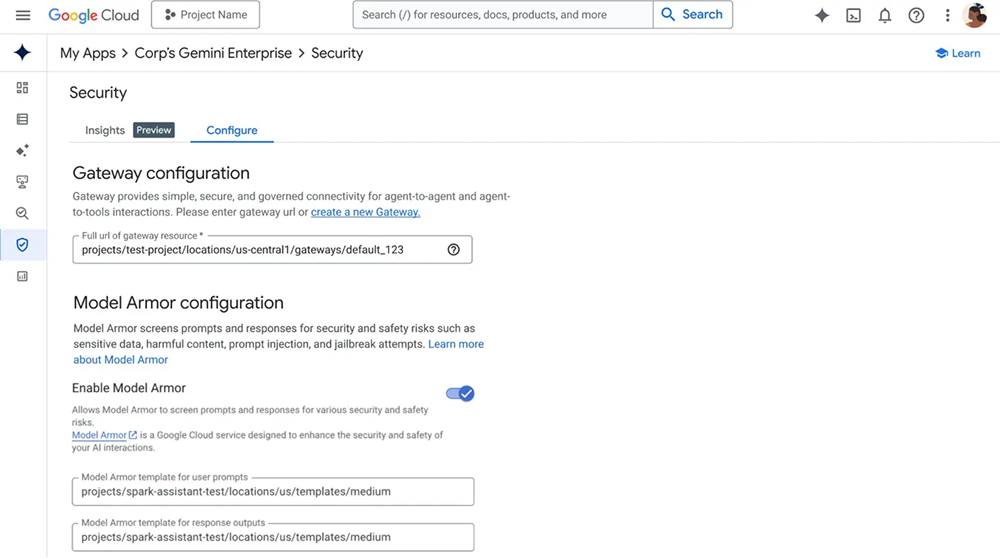Open the search analytics sidebar icon
The width and height of the screenshot is (1000, 558).
(22, 213)
